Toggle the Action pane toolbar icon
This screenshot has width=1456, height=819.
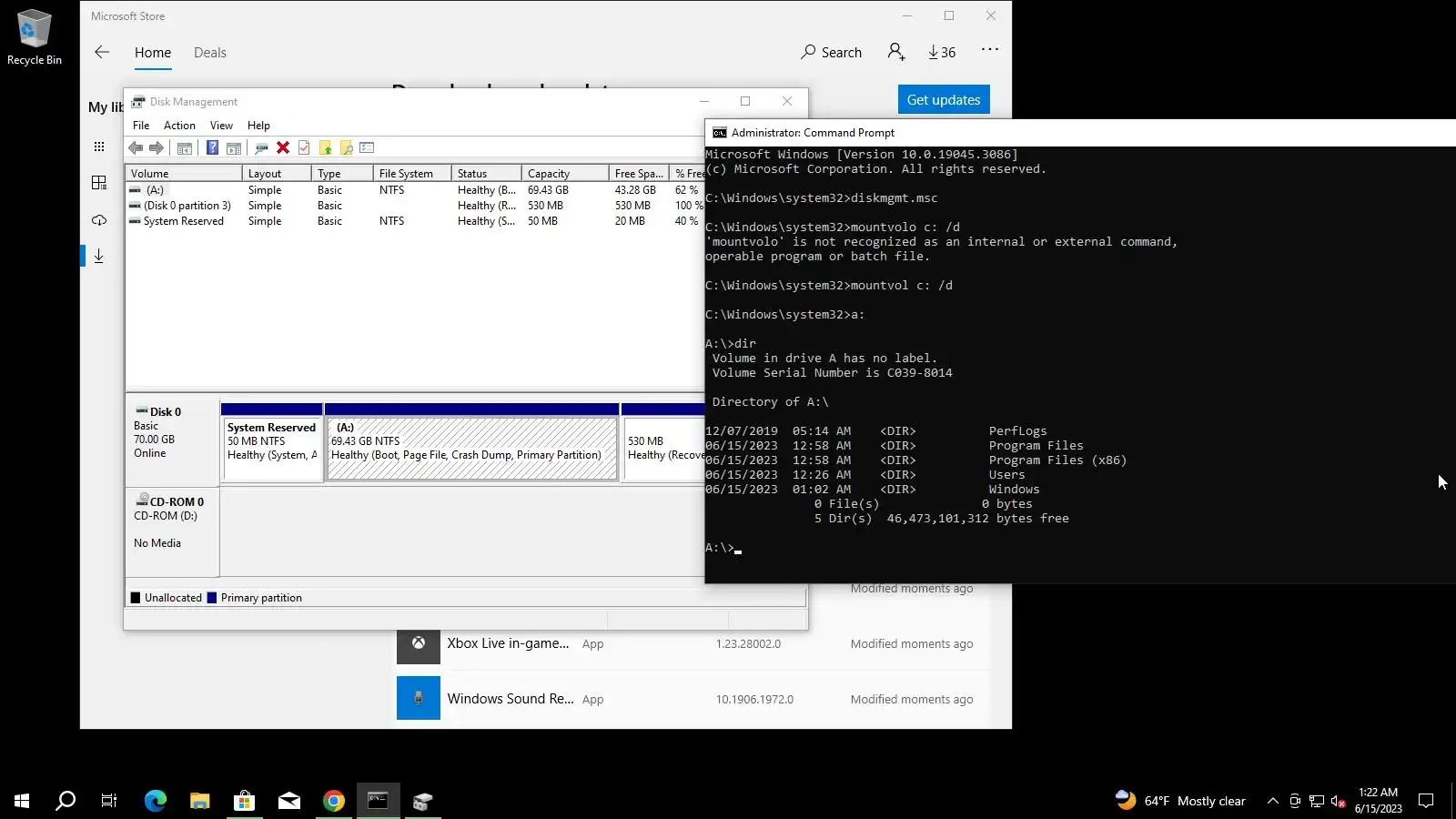pos(234,147)
